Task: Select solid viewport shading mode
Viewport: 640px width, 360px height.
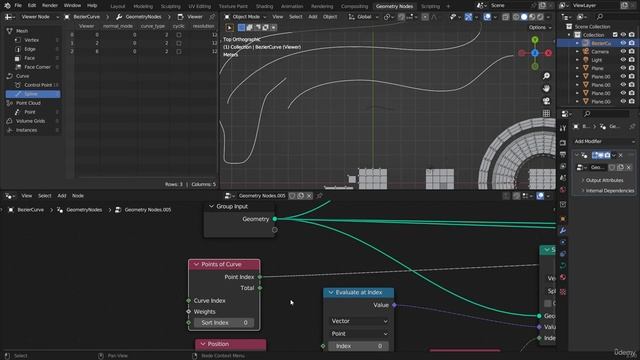Action: click(524, 17)
